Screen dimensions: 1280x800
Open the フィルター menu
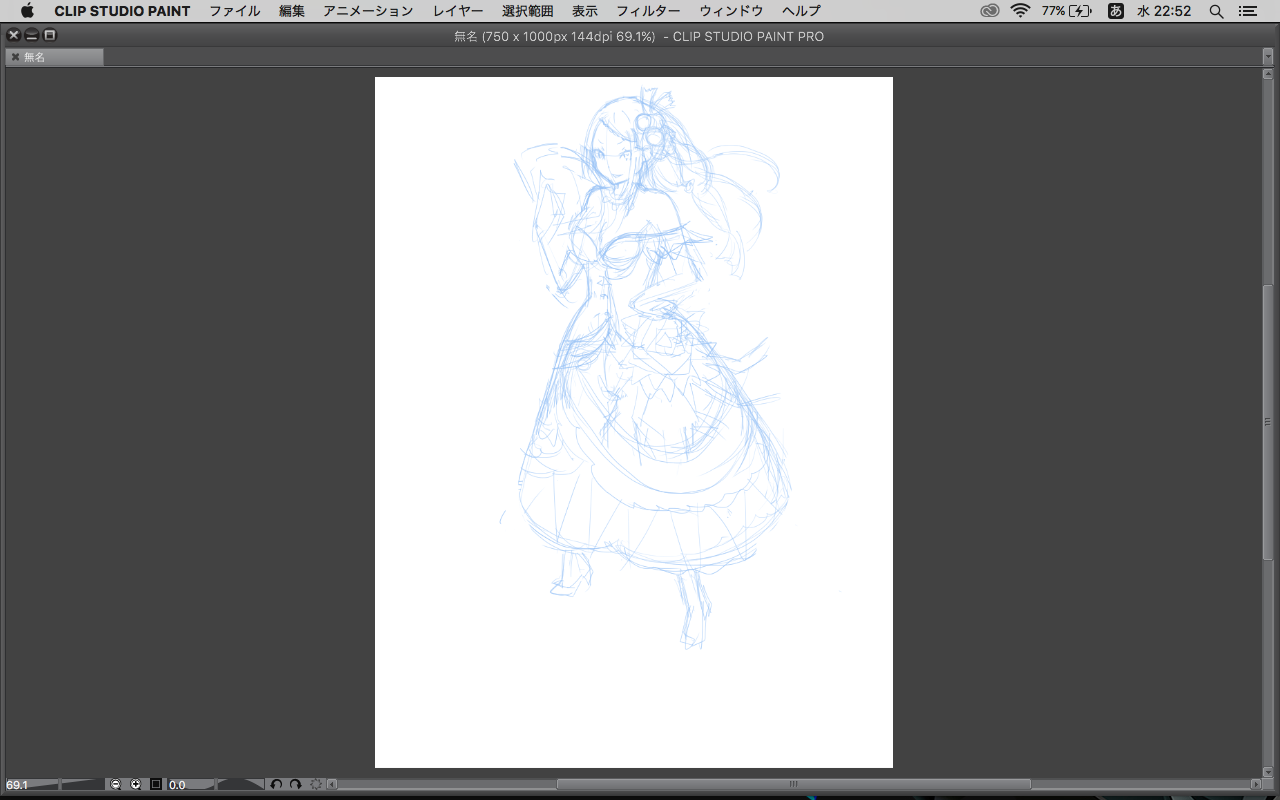click(x=648, y=11)
